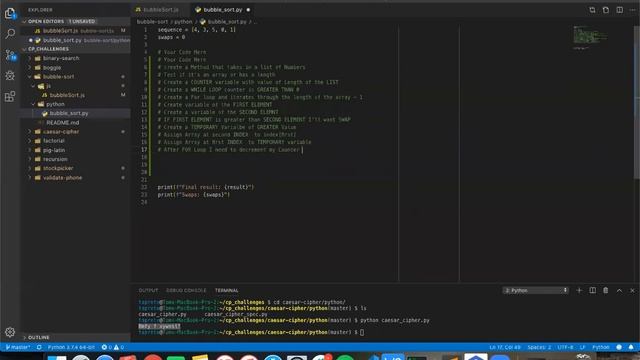The height and width of the screenshot is (360, 640).
Task: Change indentation via Spaces: 2
Action: [x=539, y=347]
